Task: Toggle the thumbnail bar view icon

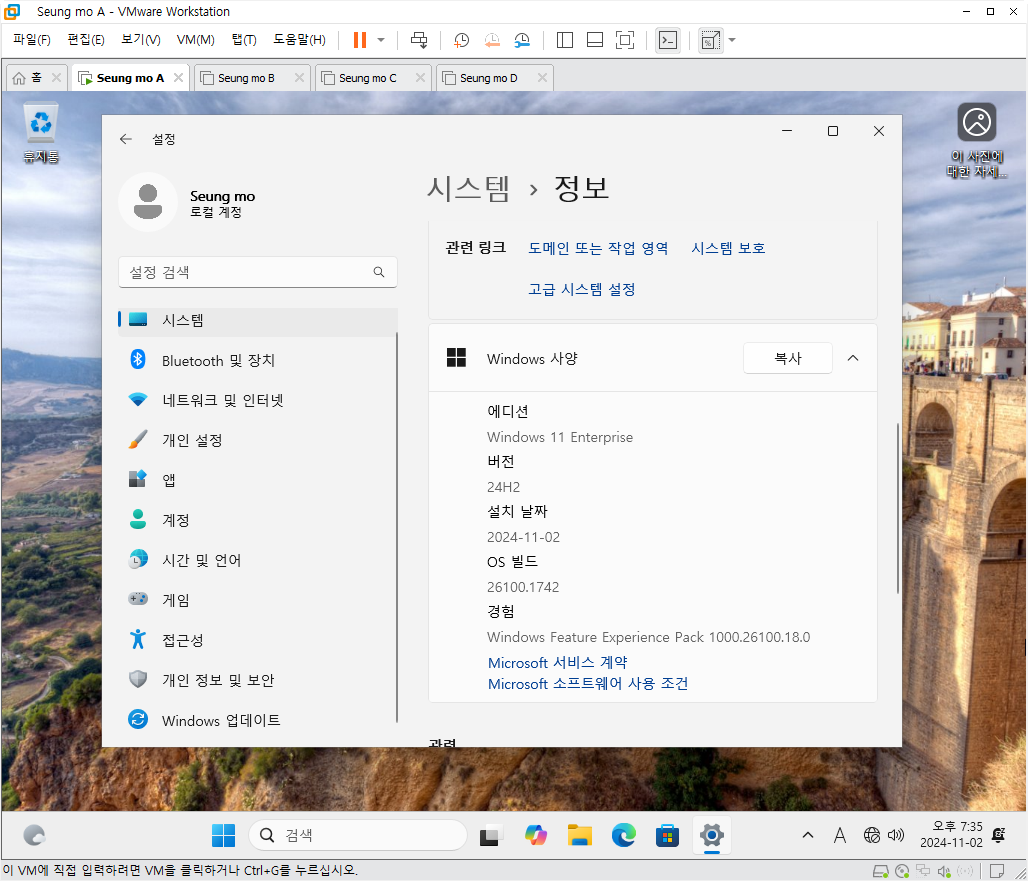Action: (x=595, y=40)
